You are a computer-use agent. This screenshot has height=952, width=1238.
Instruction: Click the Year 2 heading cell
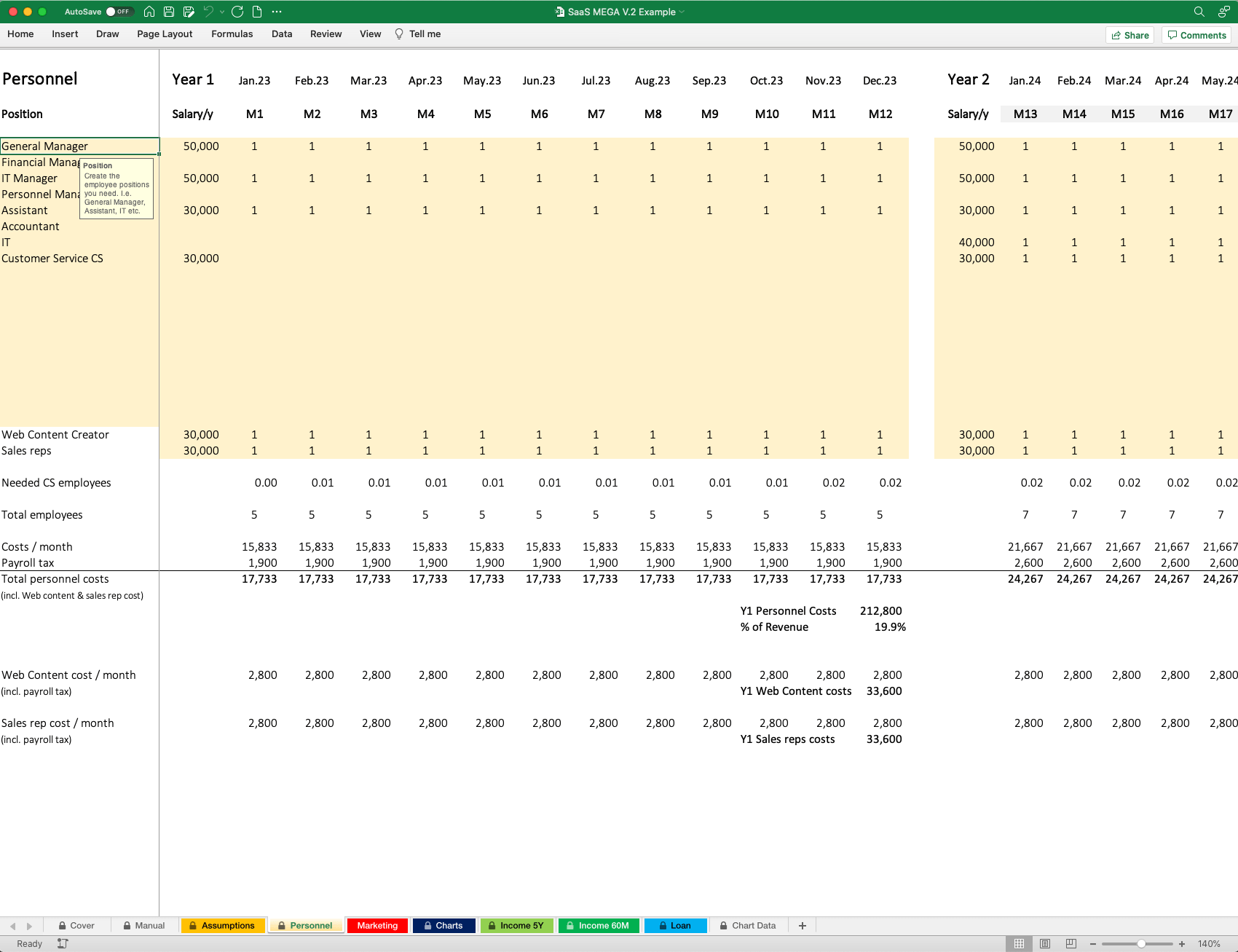[x=969, y=79]
